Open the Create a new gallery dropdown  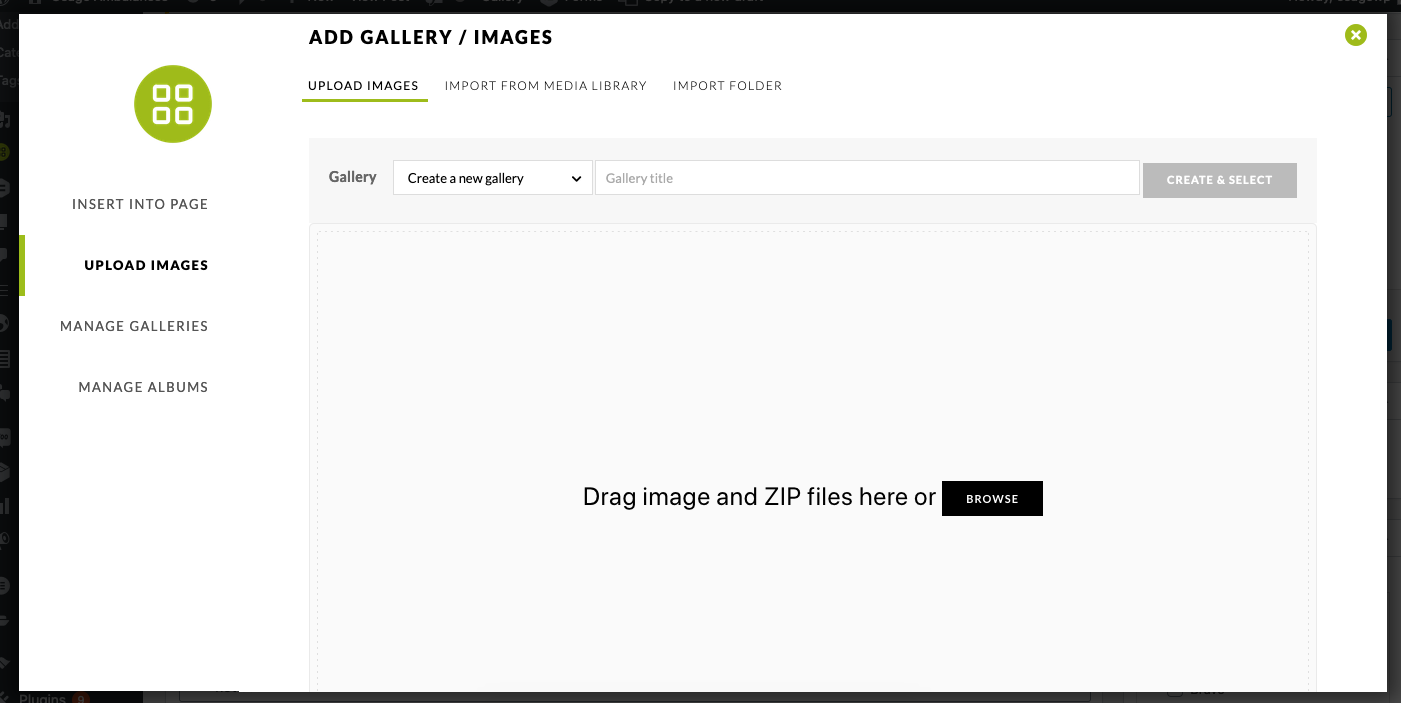point(493,178)
